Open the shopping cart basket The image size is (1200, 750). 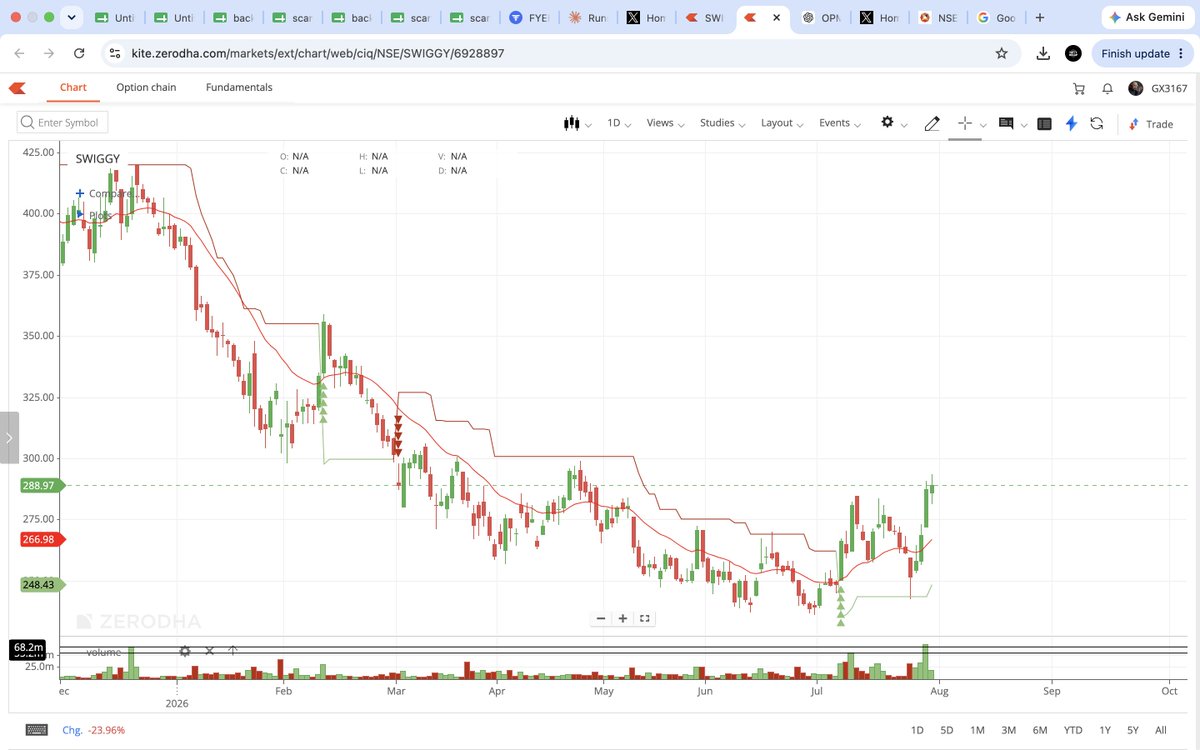tap(1079, 88)
